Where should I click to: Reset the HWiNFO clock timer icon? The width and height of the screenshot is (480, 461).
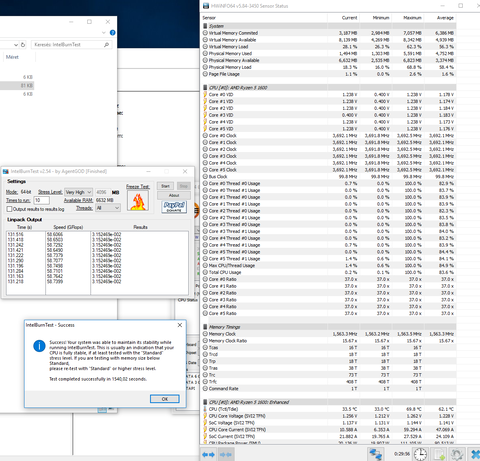pyautogui.click(x=420, y=454)
